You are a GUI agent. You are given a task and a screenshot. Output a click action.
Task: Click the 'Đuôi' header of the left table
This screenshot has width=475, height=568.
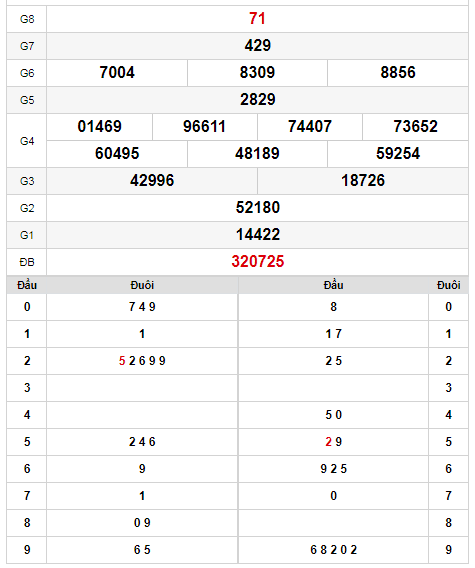142,285
